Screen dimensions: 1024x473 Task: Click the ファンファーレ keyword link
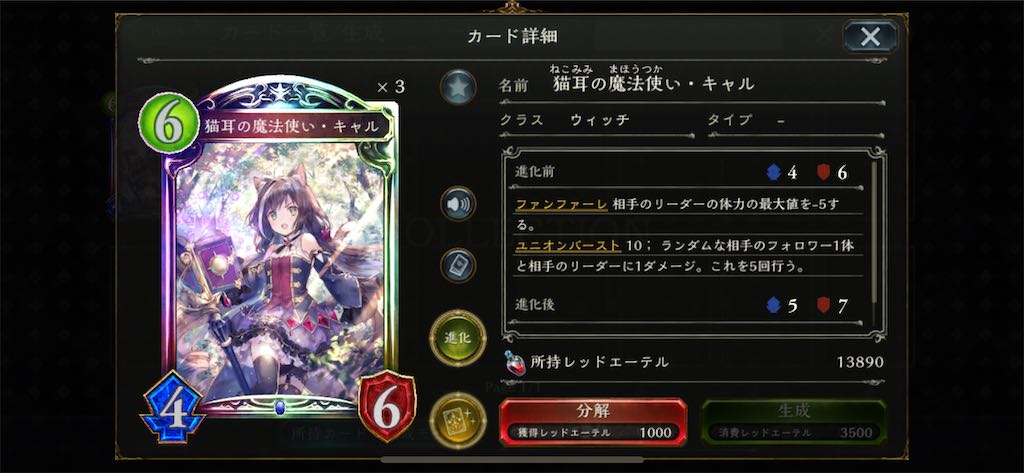click(562, 204)
